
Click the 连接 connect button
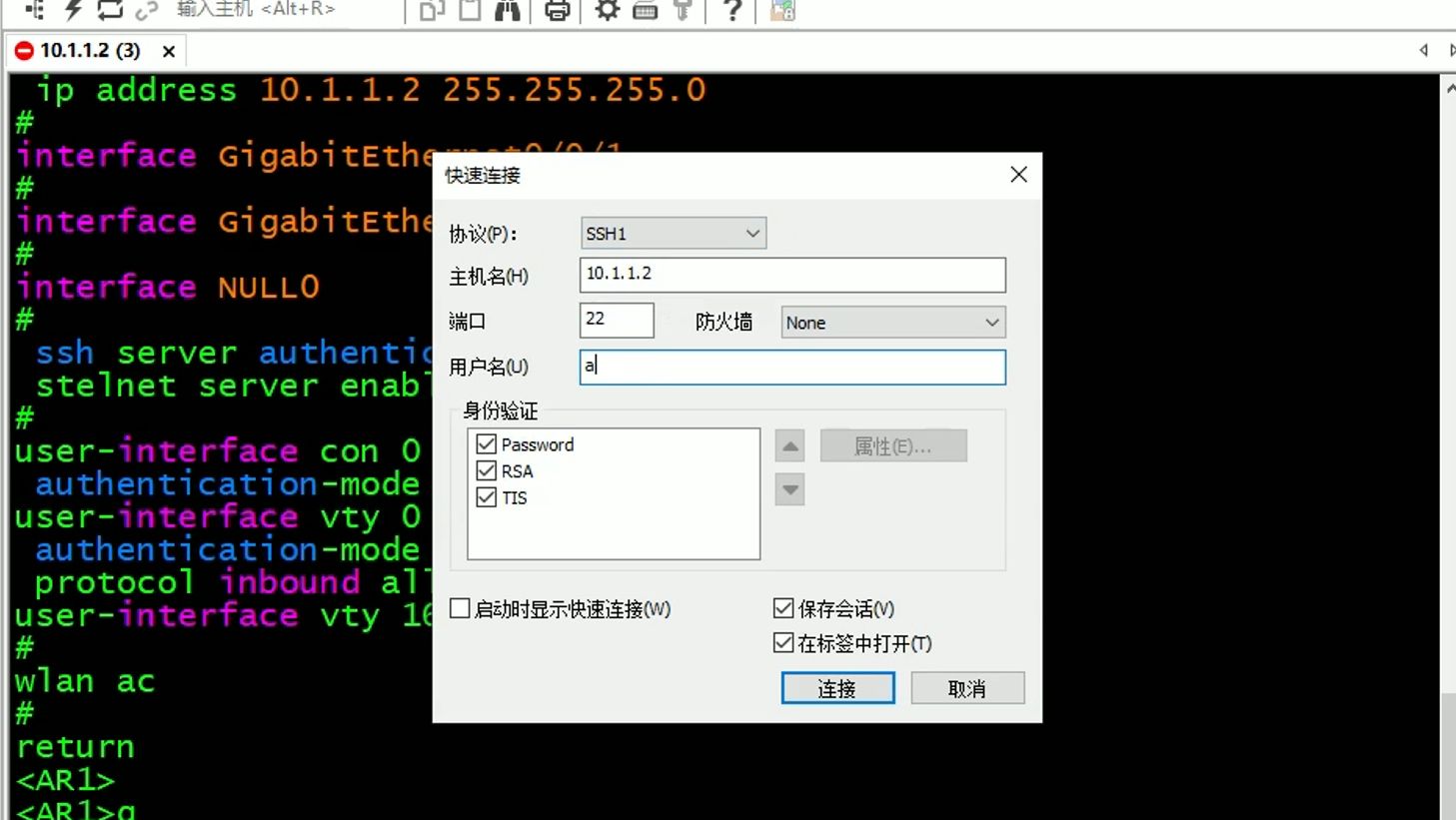[x=837, y=688]
